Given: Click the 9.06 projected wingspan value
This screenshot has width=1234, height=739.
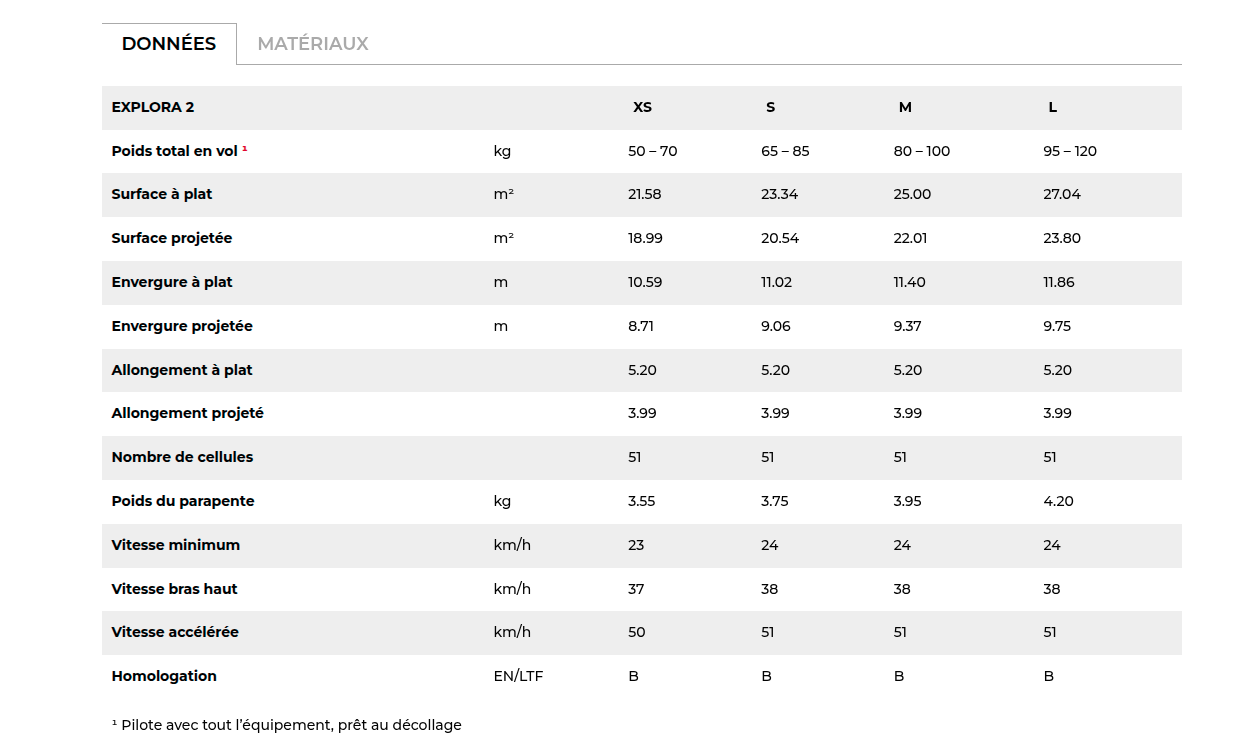Looking at the screenshot, I should (x=776, y=326).
